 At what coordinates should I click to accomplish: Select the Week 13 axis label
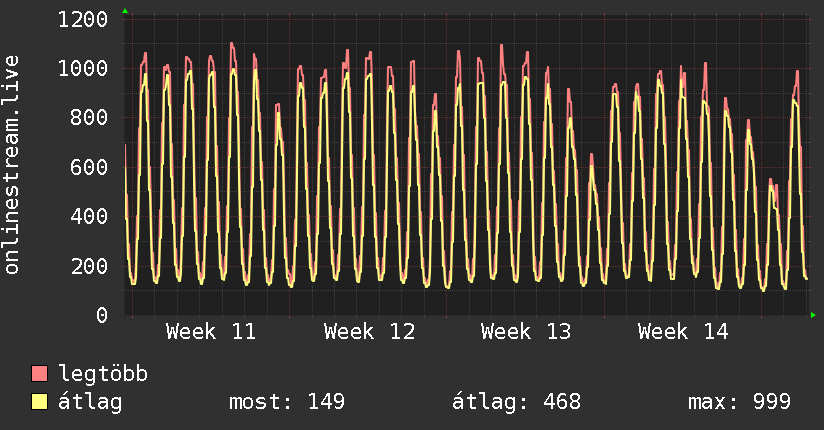[526, 331]
